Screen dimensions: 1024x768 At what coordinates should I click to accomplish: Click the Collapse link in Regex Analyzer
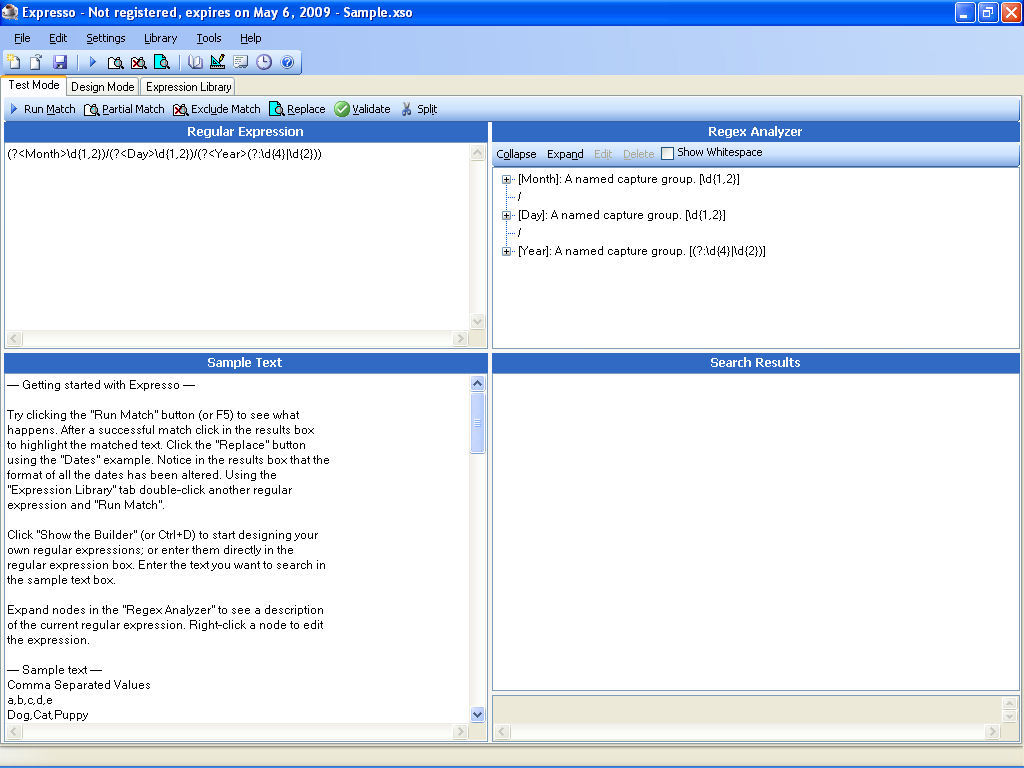click(516, 154)
